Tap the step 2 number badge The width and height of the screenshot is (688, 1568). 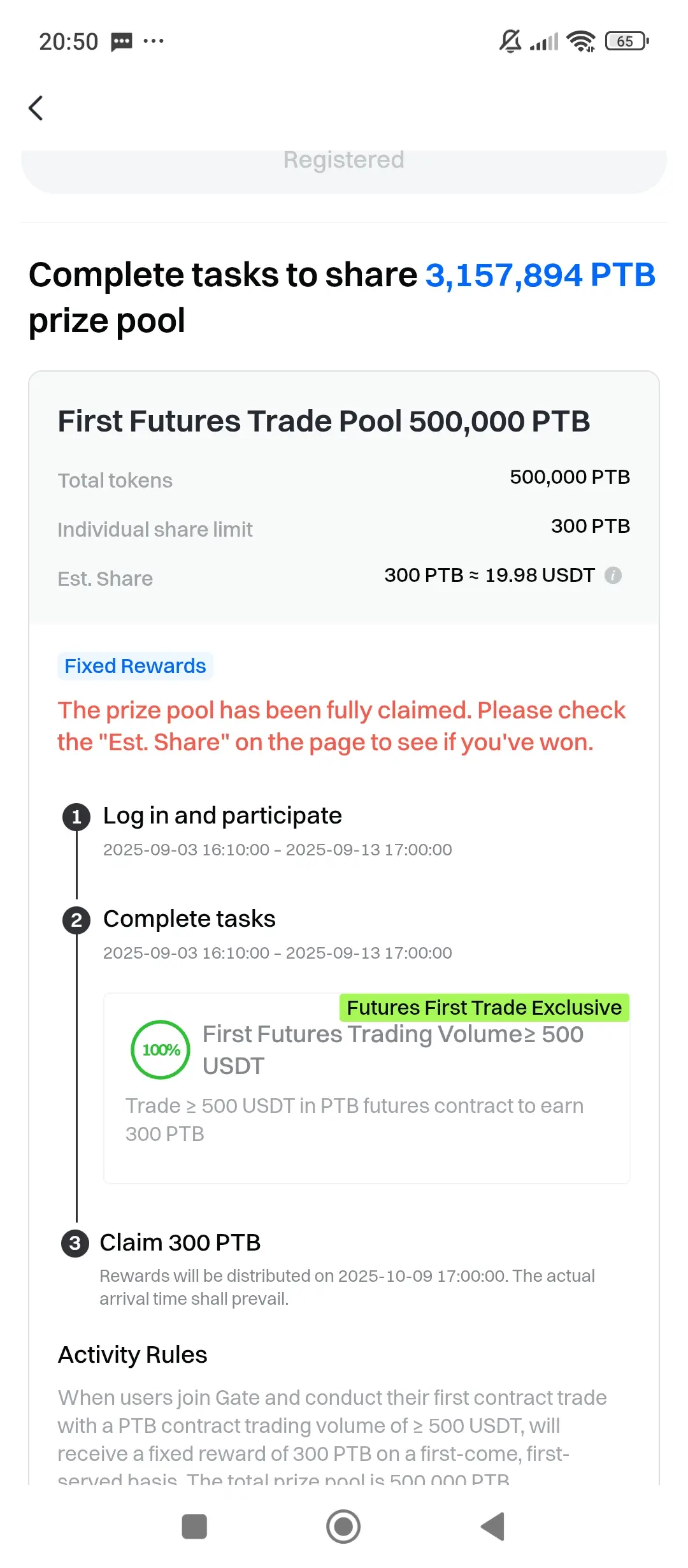click(76, 920)
